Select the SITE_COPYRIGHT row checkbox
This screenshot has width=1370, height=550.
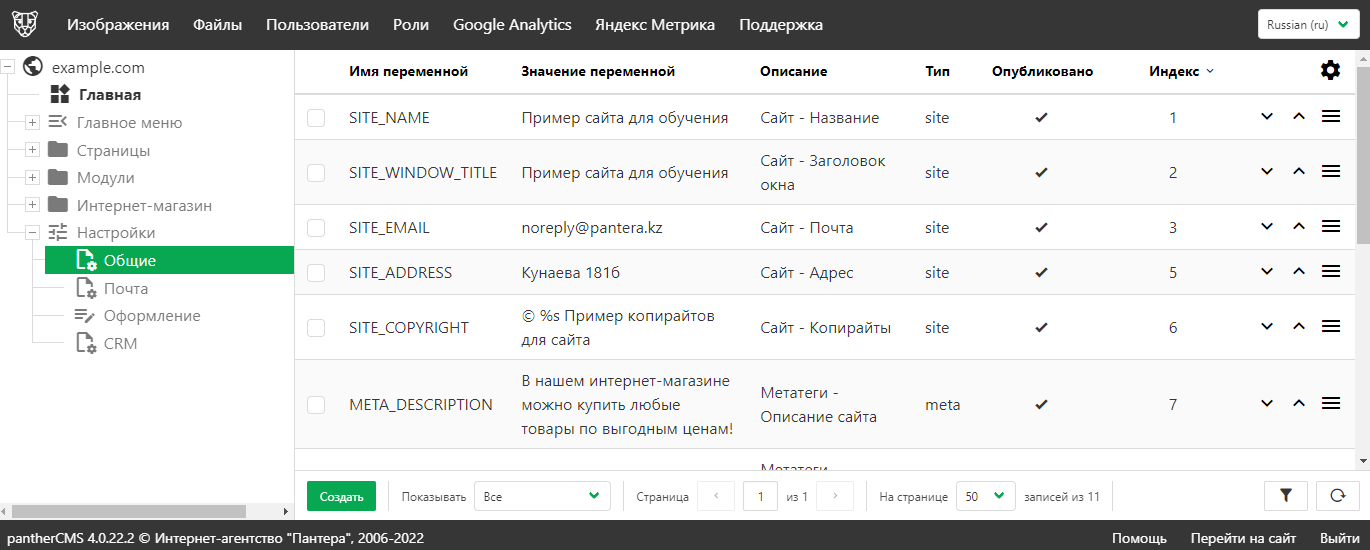tap(316, 328)
